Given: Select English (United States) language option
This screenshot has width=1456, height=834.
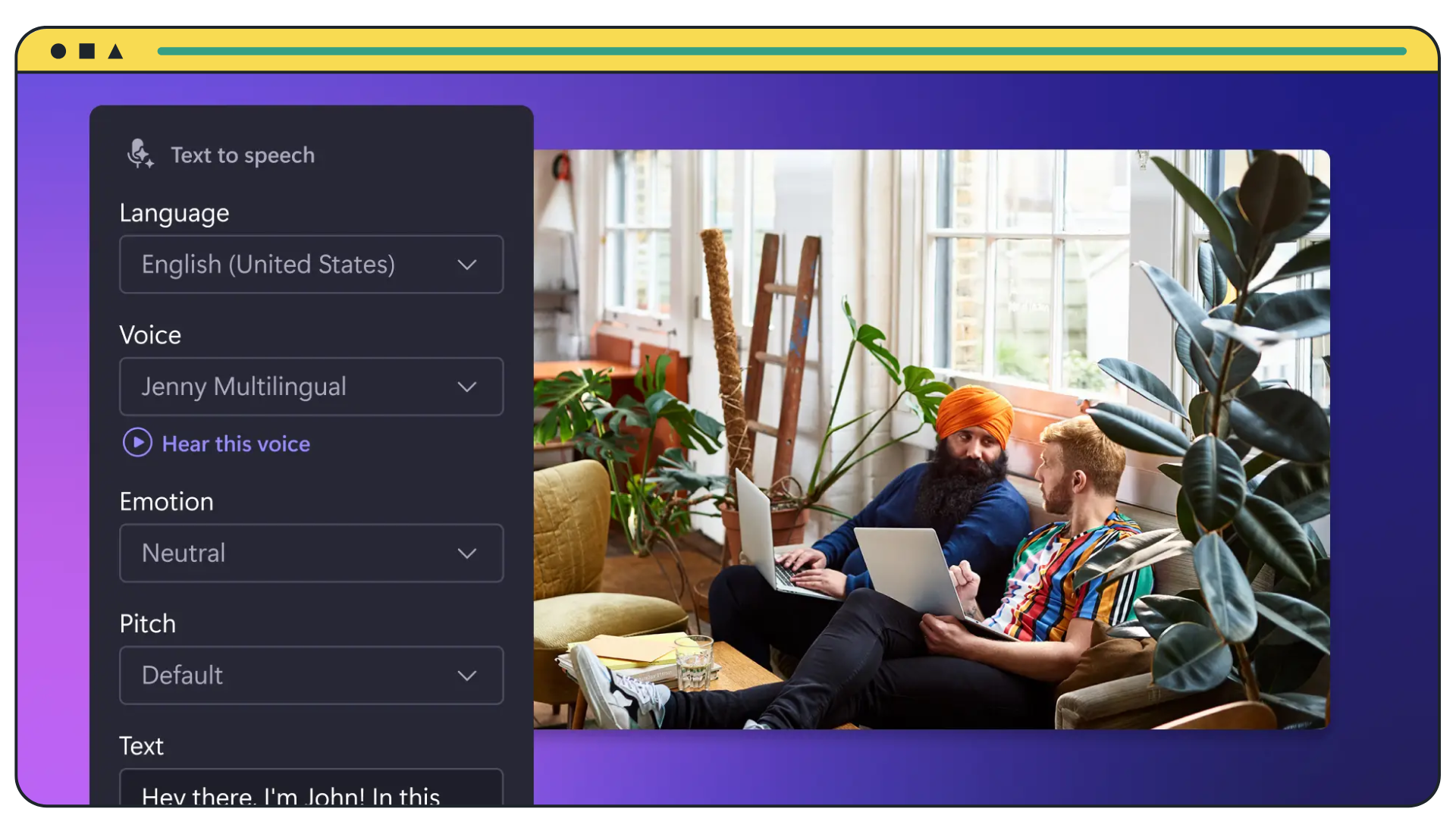Looking at the screenshot, I should (x=310, y=264).
